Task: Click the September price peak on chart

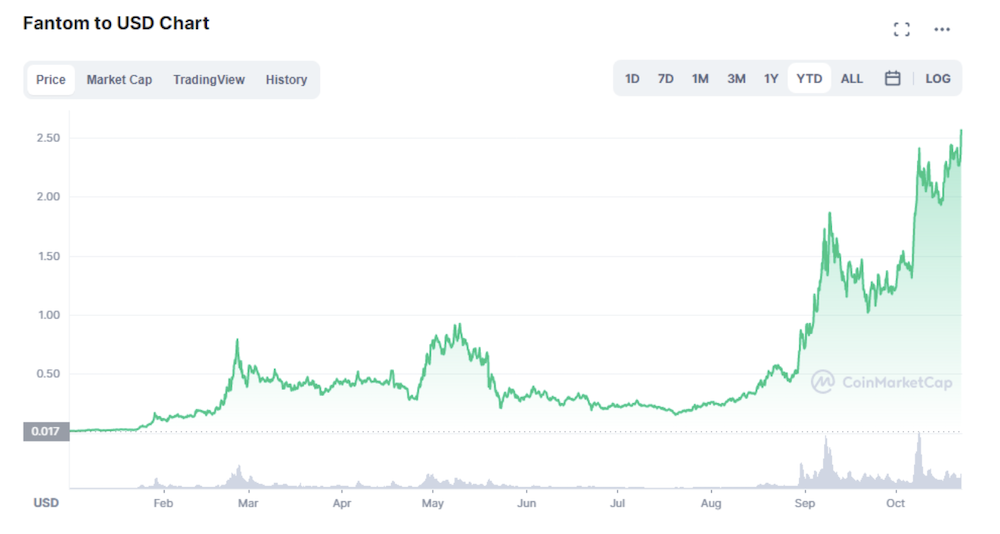Action: click(x=830, y=214)
